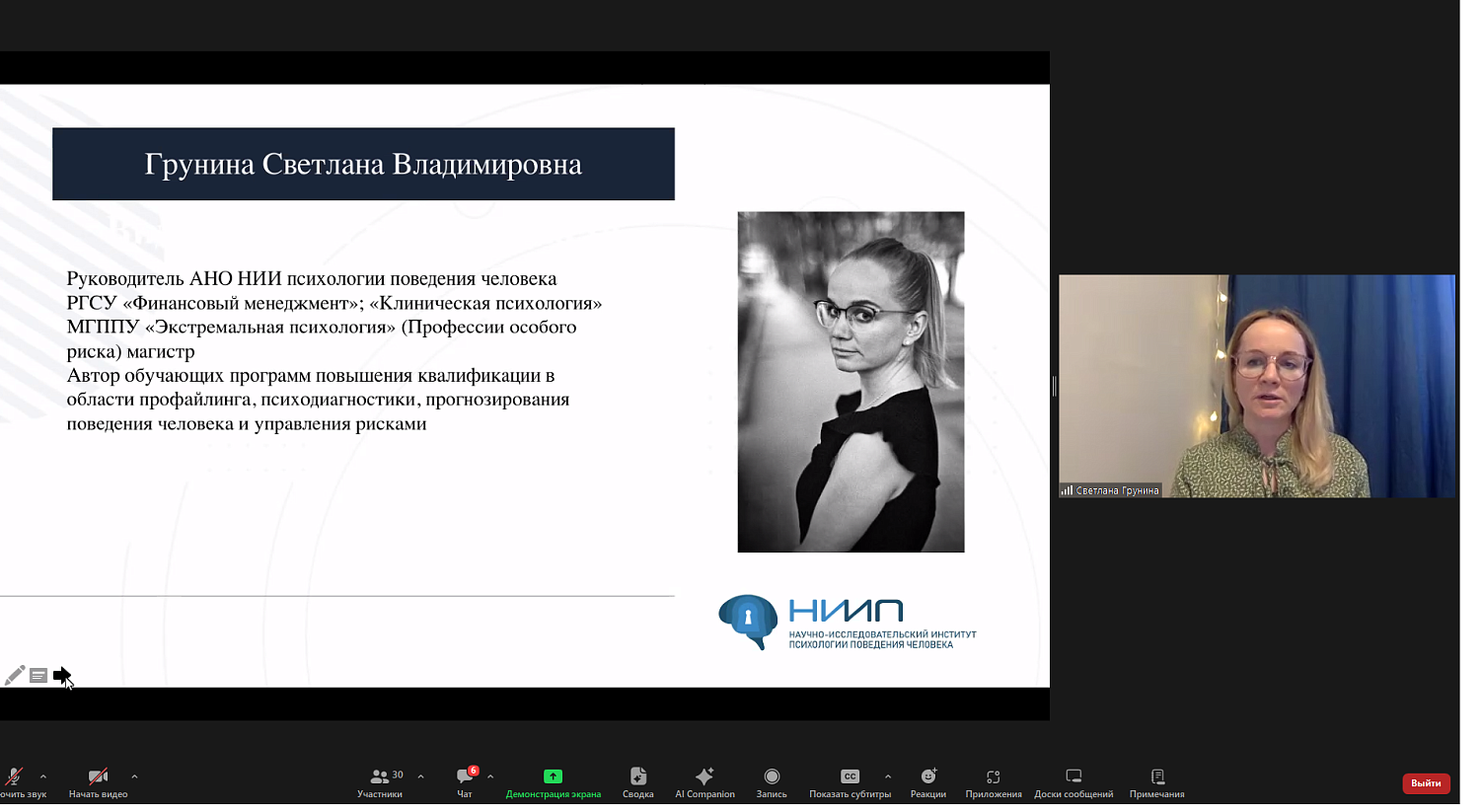Expand microphone options chevron
The height and width of the screenshot is (812, 1480).
pos(41,777)
